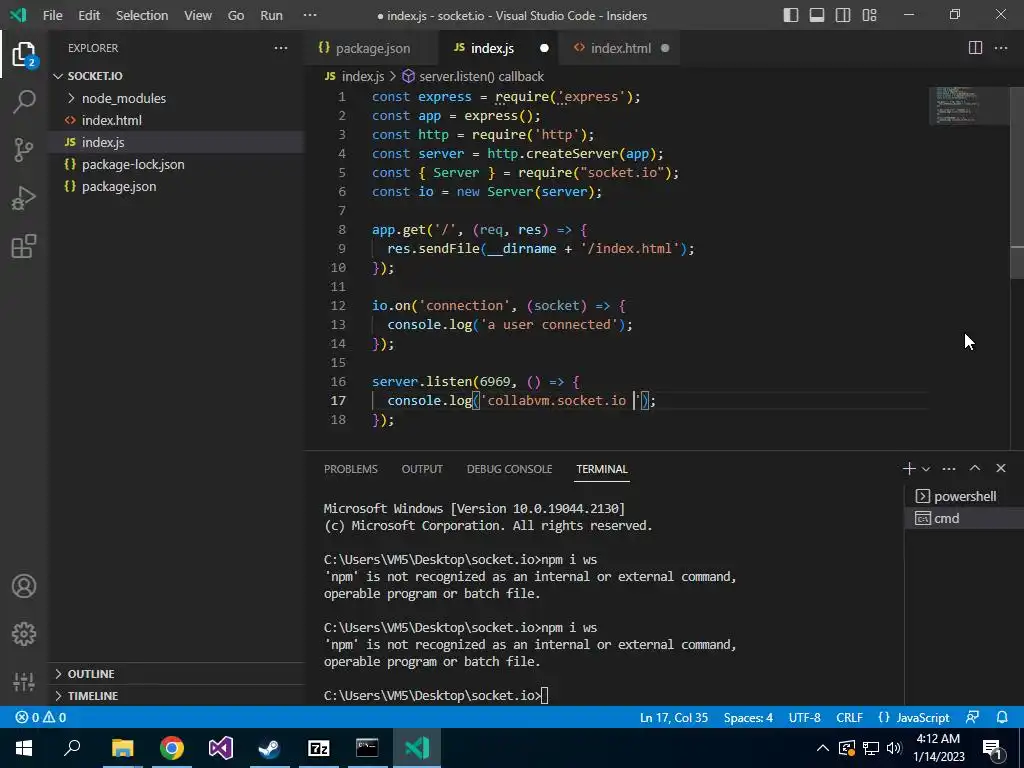1024x768 pixels.
Task: Open the Windows Start menu
Action: [x=24, y=748]
